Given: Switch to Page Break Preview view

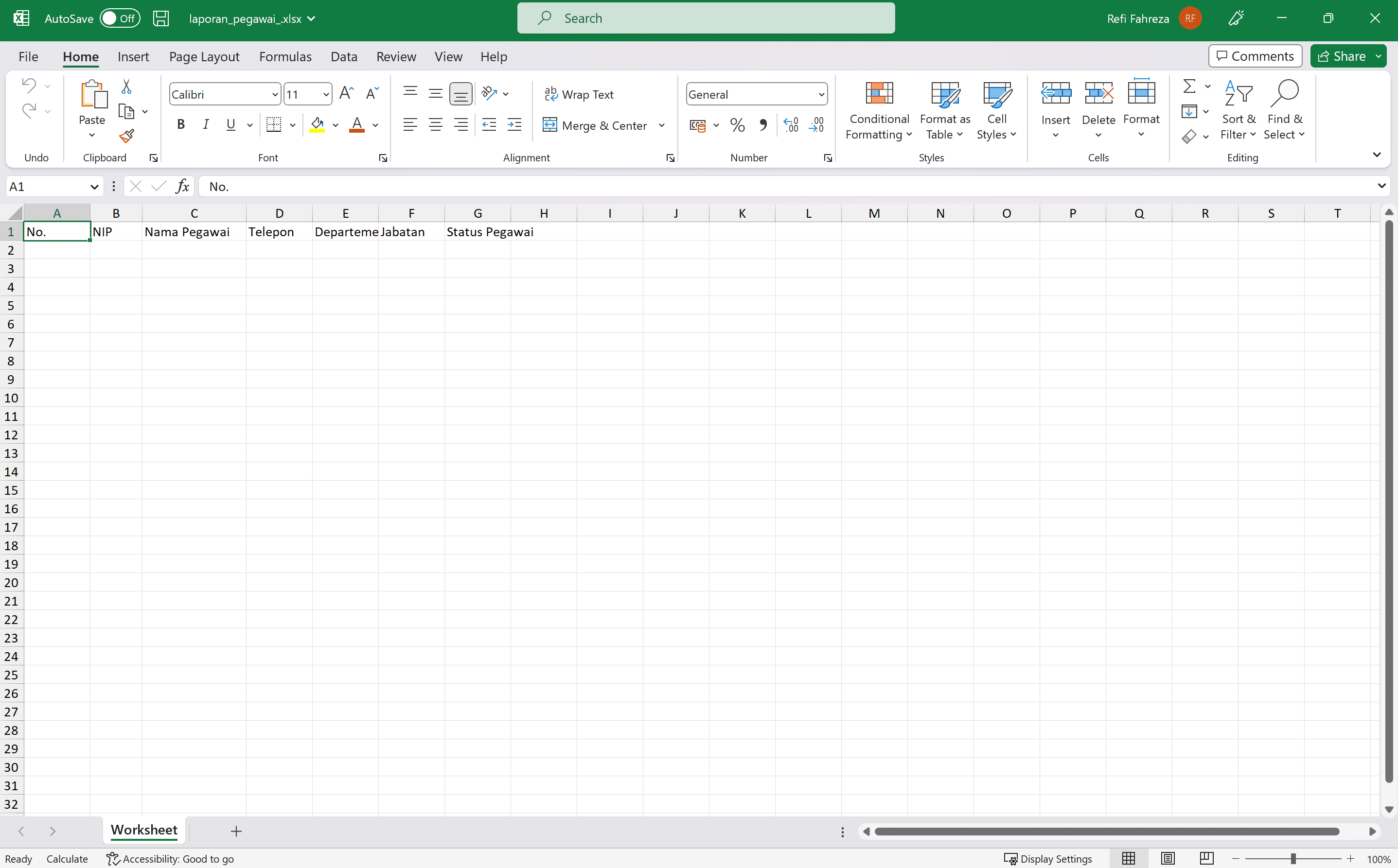Looking at the screenshot, I should [1206, 858].
